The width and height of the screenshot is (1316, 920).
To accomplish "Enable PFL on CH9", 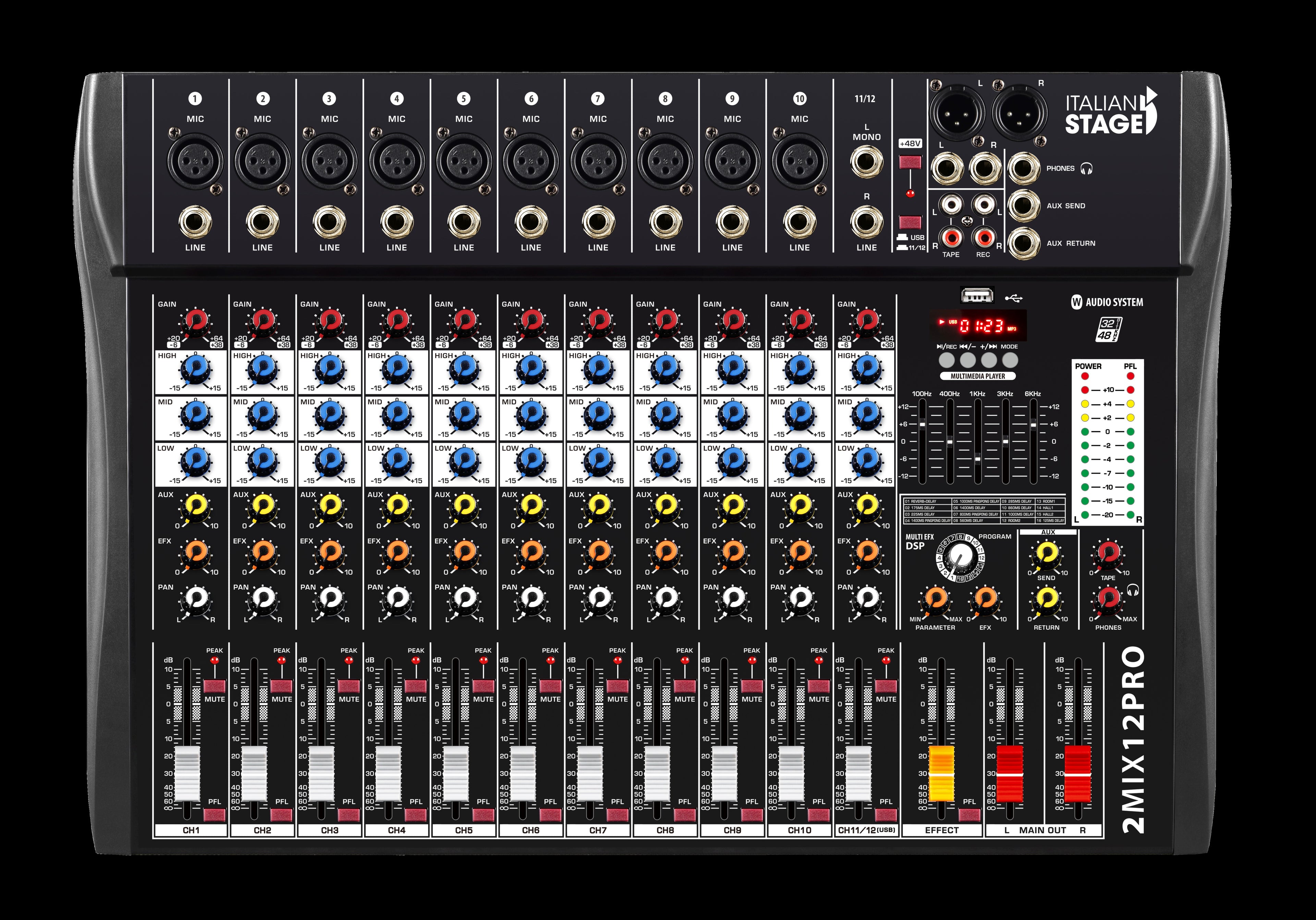I will click(752, 814).
